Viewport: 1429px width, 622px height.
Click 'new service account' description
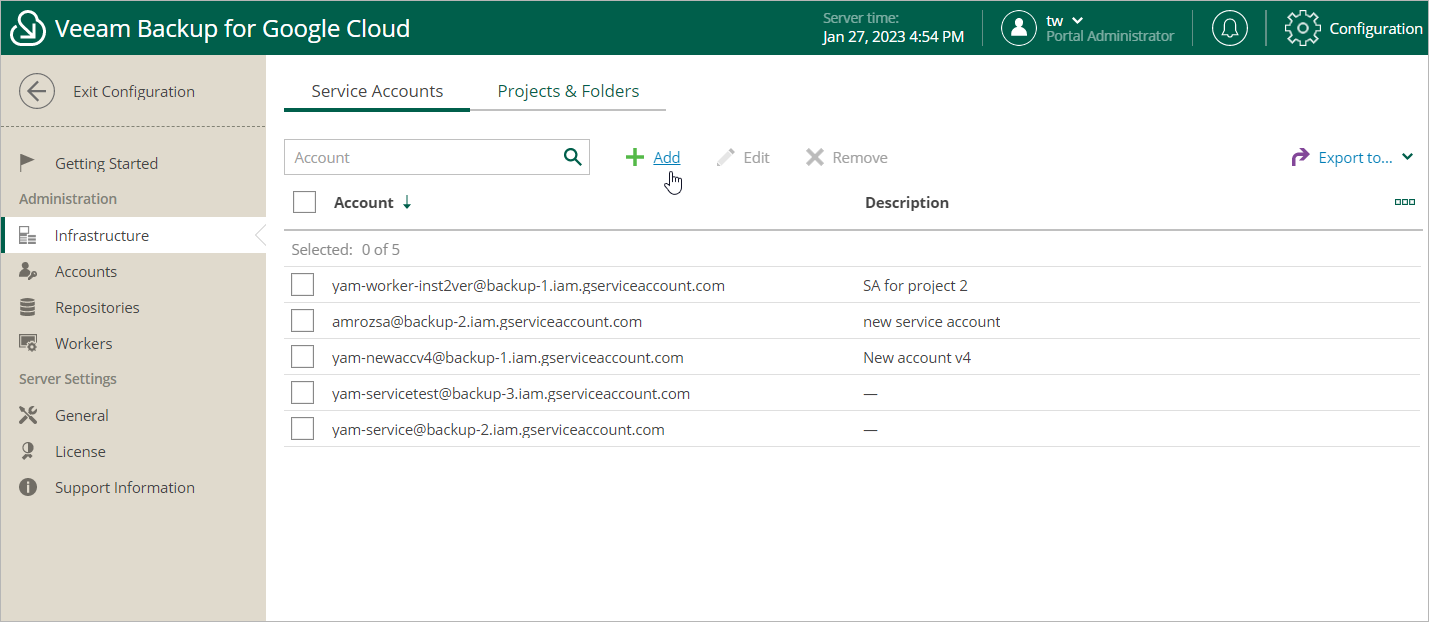pos(932,321)
